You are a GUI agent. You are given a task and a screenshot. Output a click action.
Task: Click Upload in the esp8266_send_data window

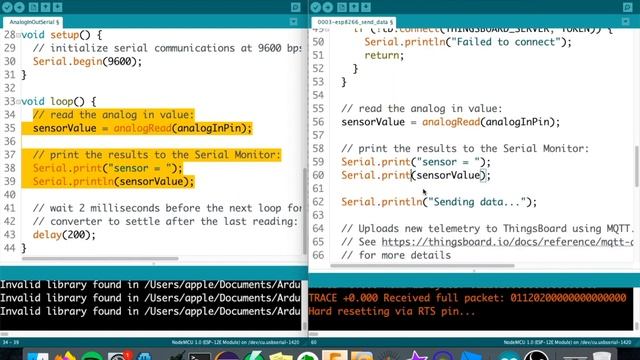click(x=328, y=7)
